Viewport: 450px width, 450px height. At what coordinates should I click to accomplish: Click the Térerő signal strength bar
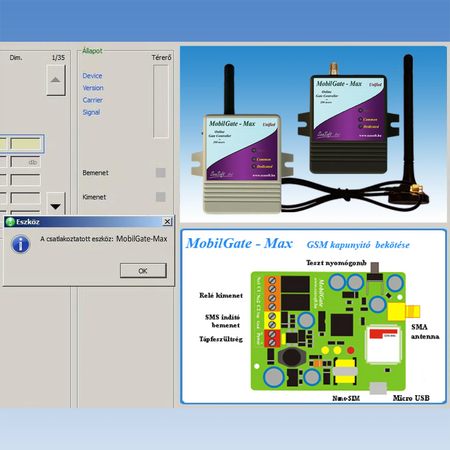[x=161, y=101]
